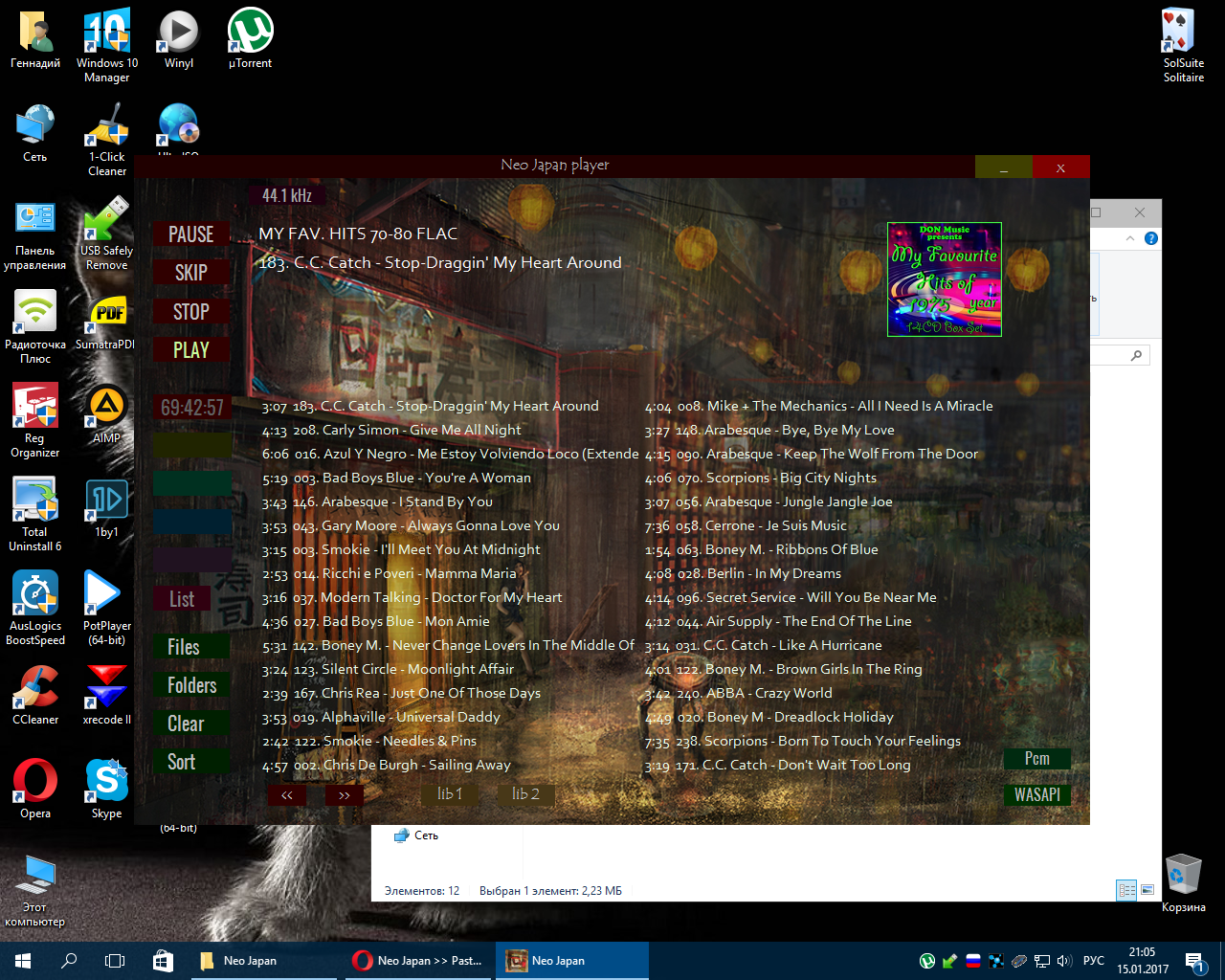Screen dimensions: 1225x980
Task: Select track 058. Cerrone - Je Suis Music
Action: pos(746,526)
